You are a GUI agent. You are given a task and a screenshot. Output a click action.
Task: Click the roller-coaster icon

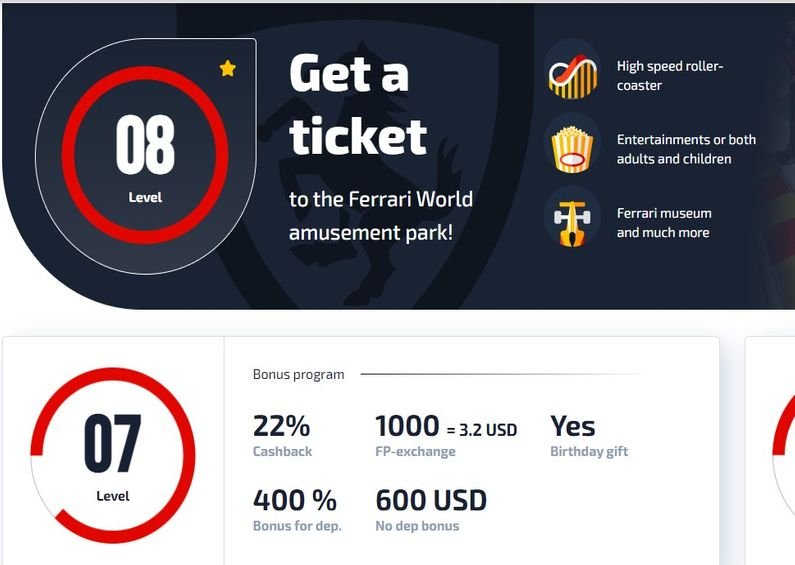click(572, 76)
